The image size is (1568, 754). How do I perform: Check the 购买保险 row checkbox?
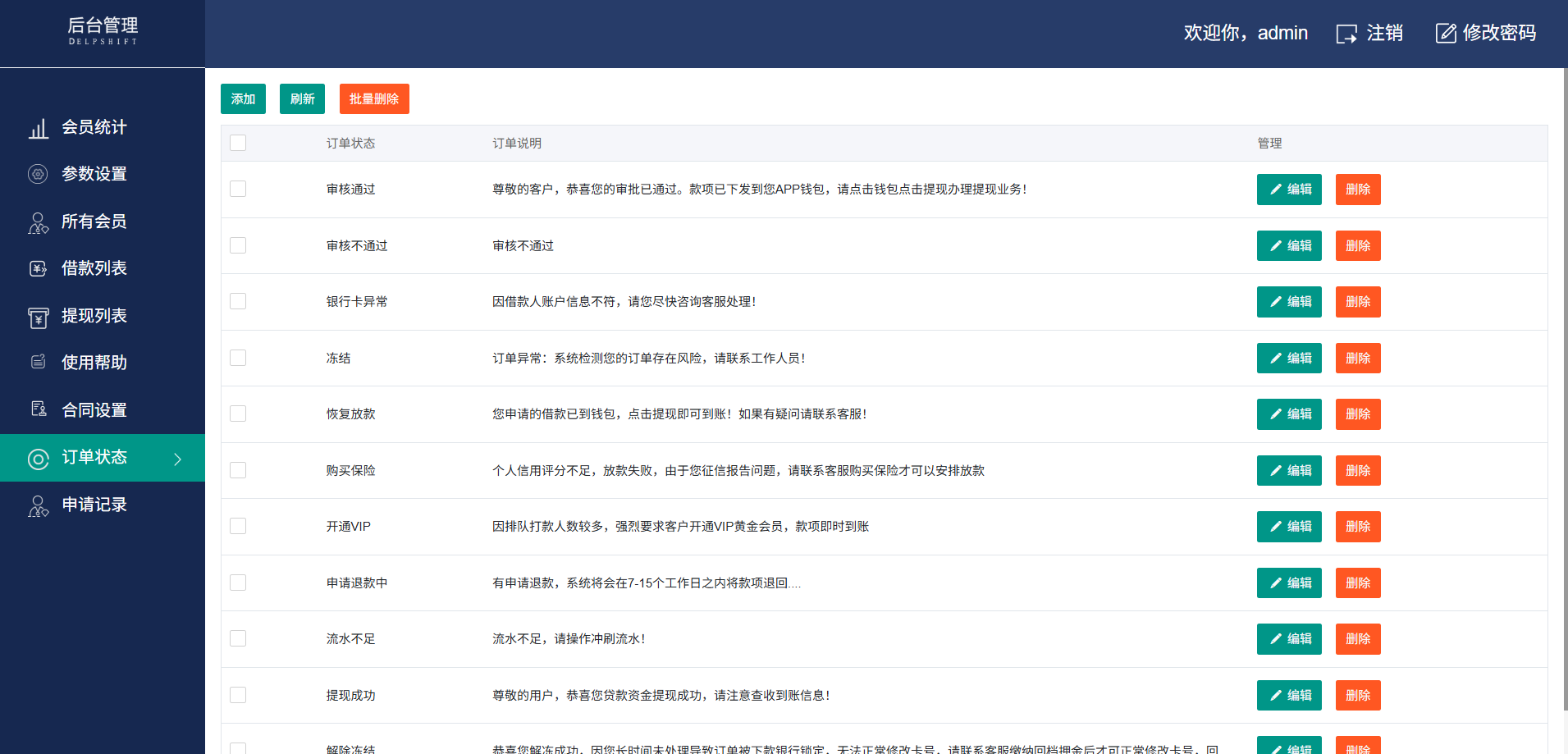coord(238,470)
